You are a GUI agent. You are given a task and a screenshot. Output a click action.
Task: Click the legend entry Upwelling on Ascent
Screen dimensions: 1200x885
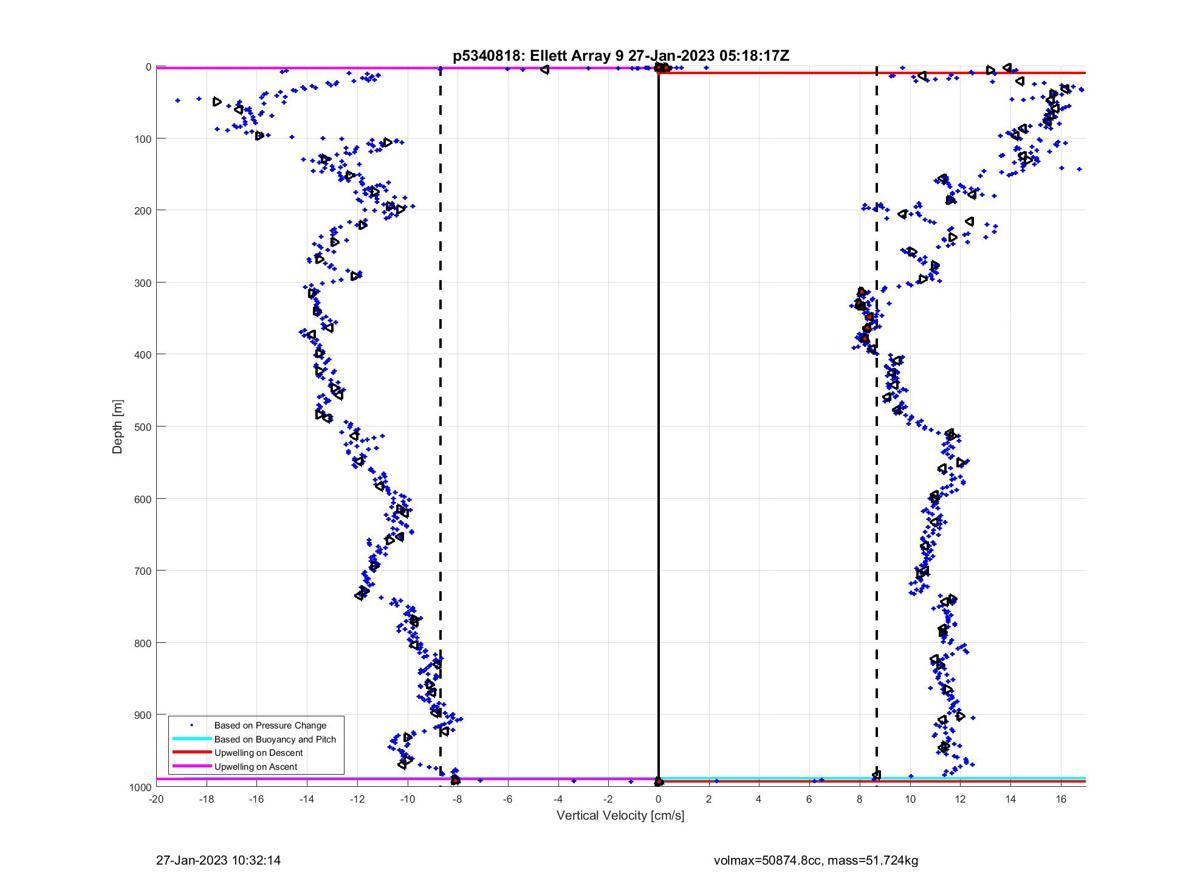(255, 767)
